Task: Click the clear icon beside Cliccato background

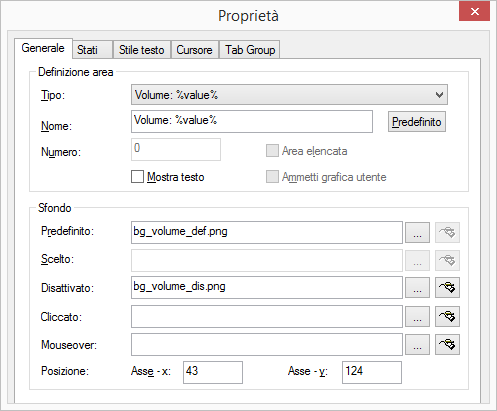Action: pos(447,316)
